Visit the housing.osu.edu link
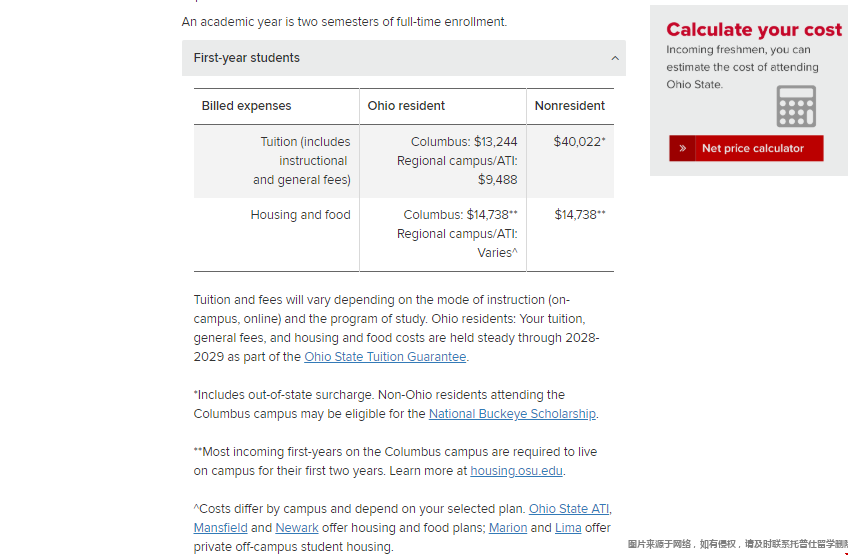Screen dimensions: 848x555 click(517, 471)
